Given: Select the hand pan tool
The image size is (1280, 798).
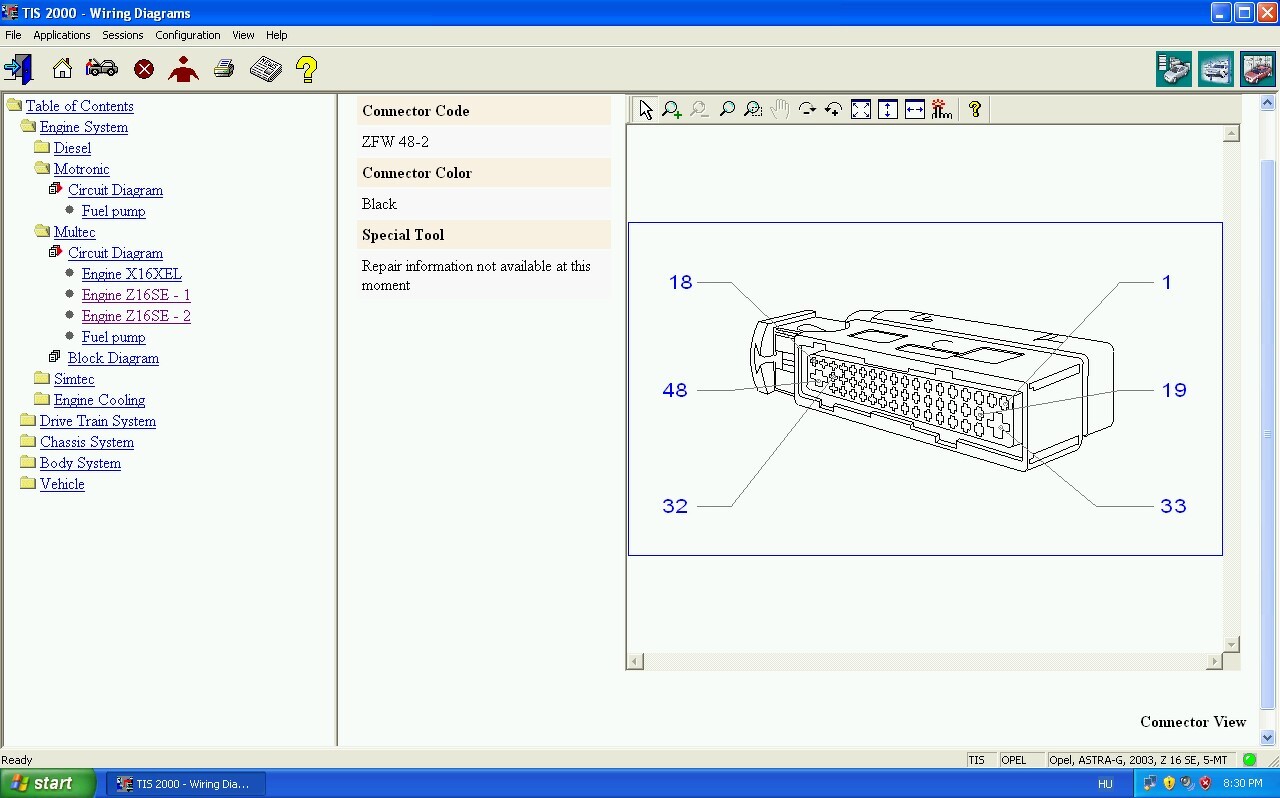Looking at the screenshot, I should click(x=780, y=110).
